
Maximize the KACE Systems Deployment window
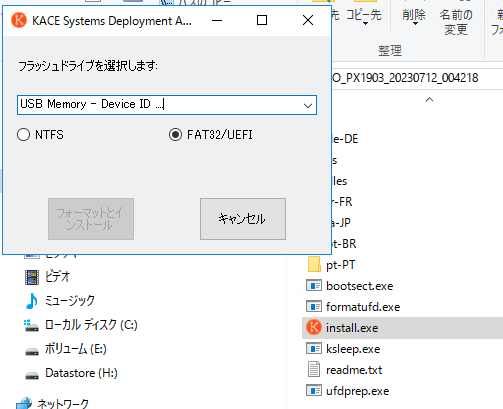click(262, 20)
